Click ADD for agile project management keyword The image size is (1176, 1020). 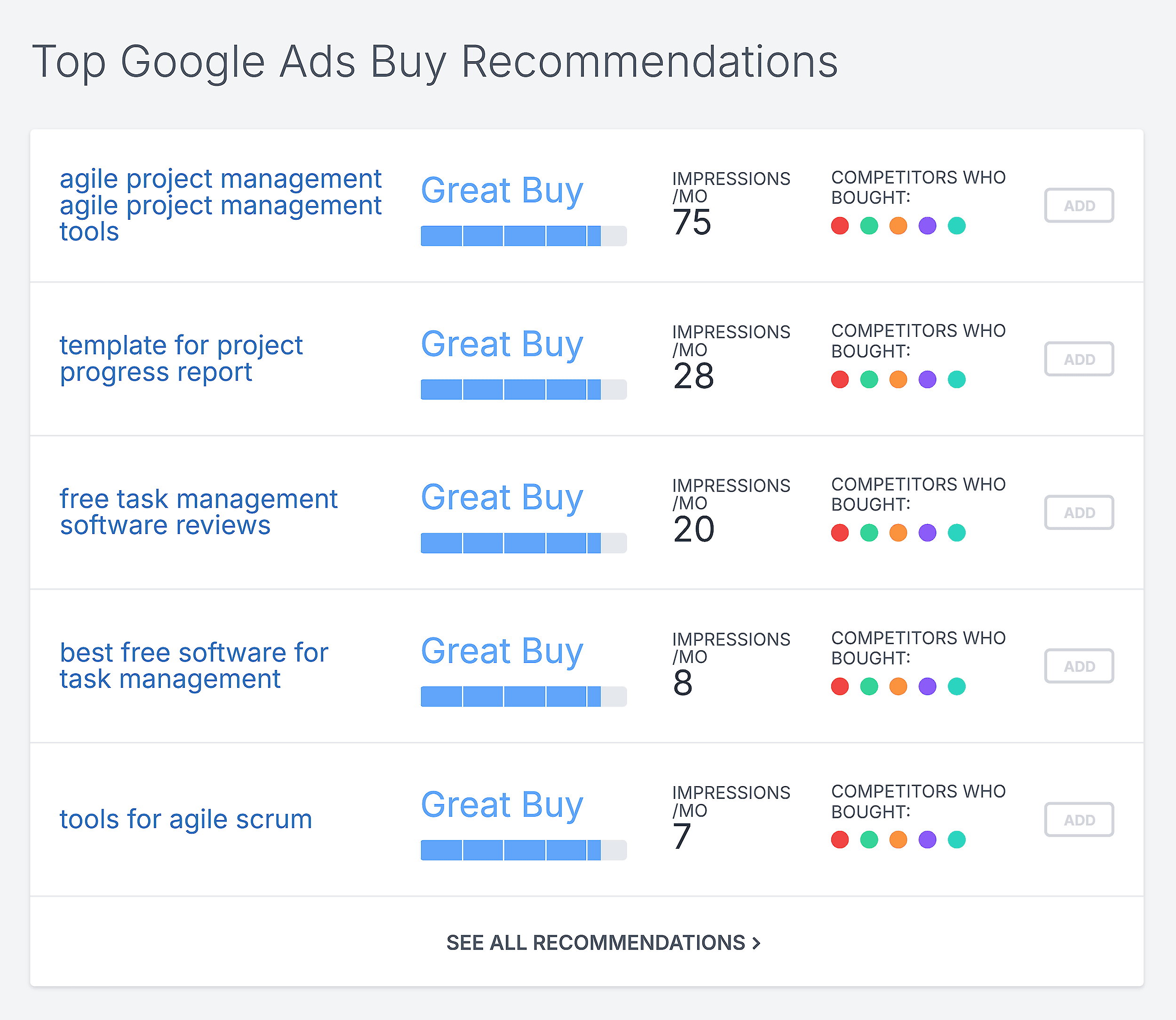(x=1079, y=206)
